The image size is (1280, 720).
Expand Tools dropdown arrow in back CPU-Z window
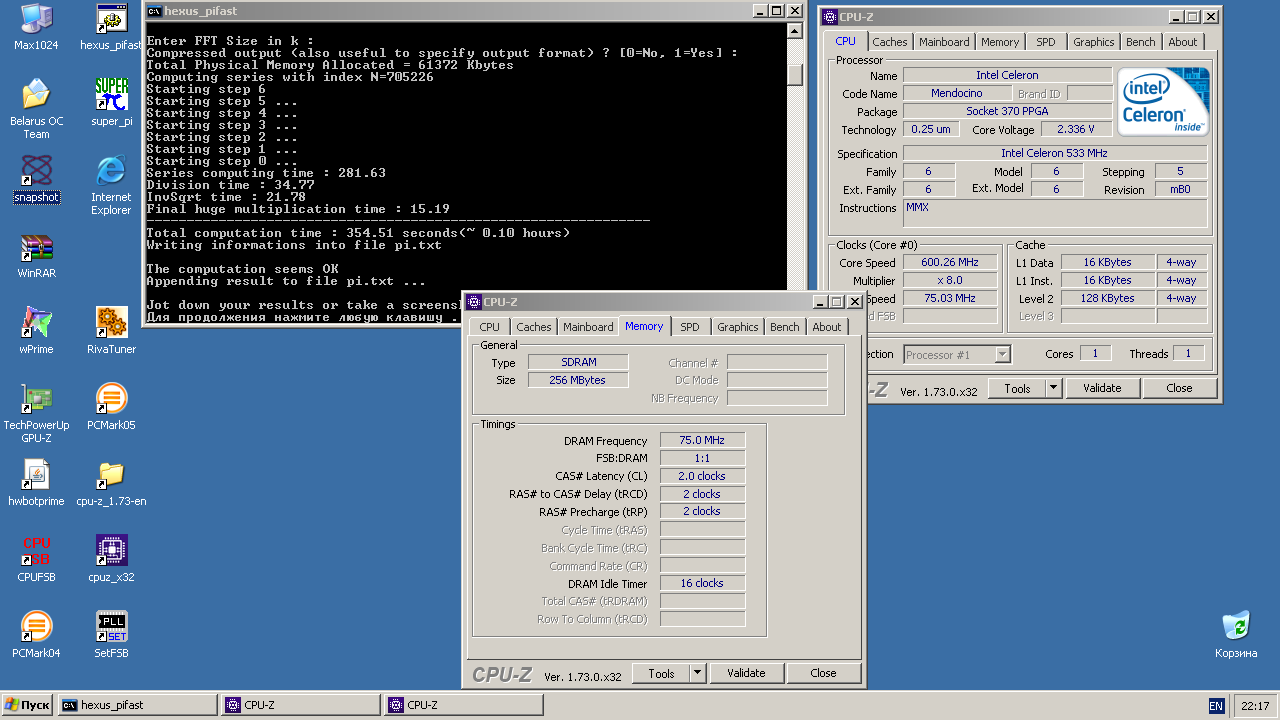click(1054, 388)
